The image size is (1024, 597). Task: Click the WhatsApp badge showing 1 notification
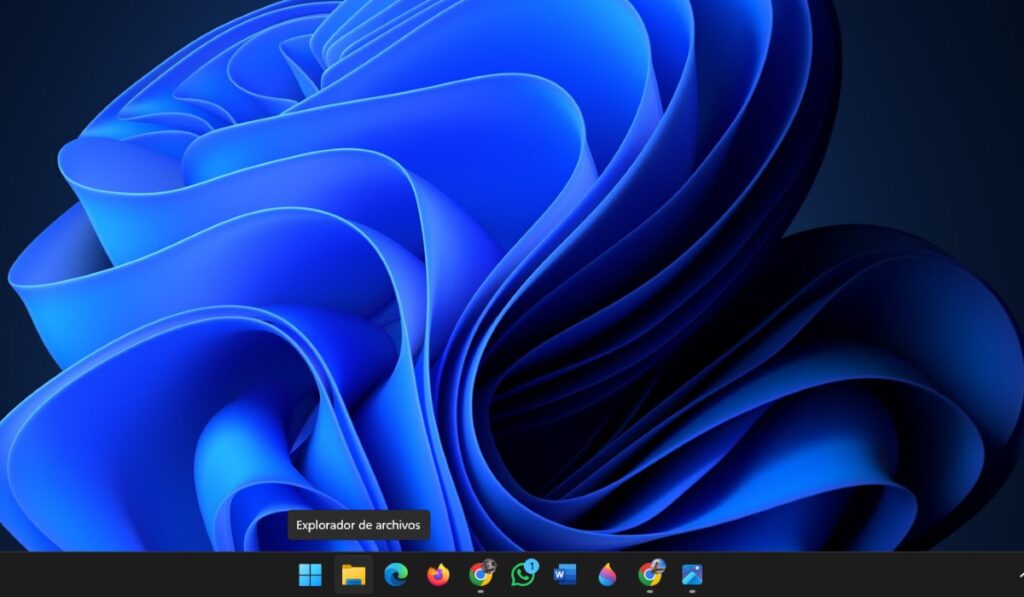533,564
